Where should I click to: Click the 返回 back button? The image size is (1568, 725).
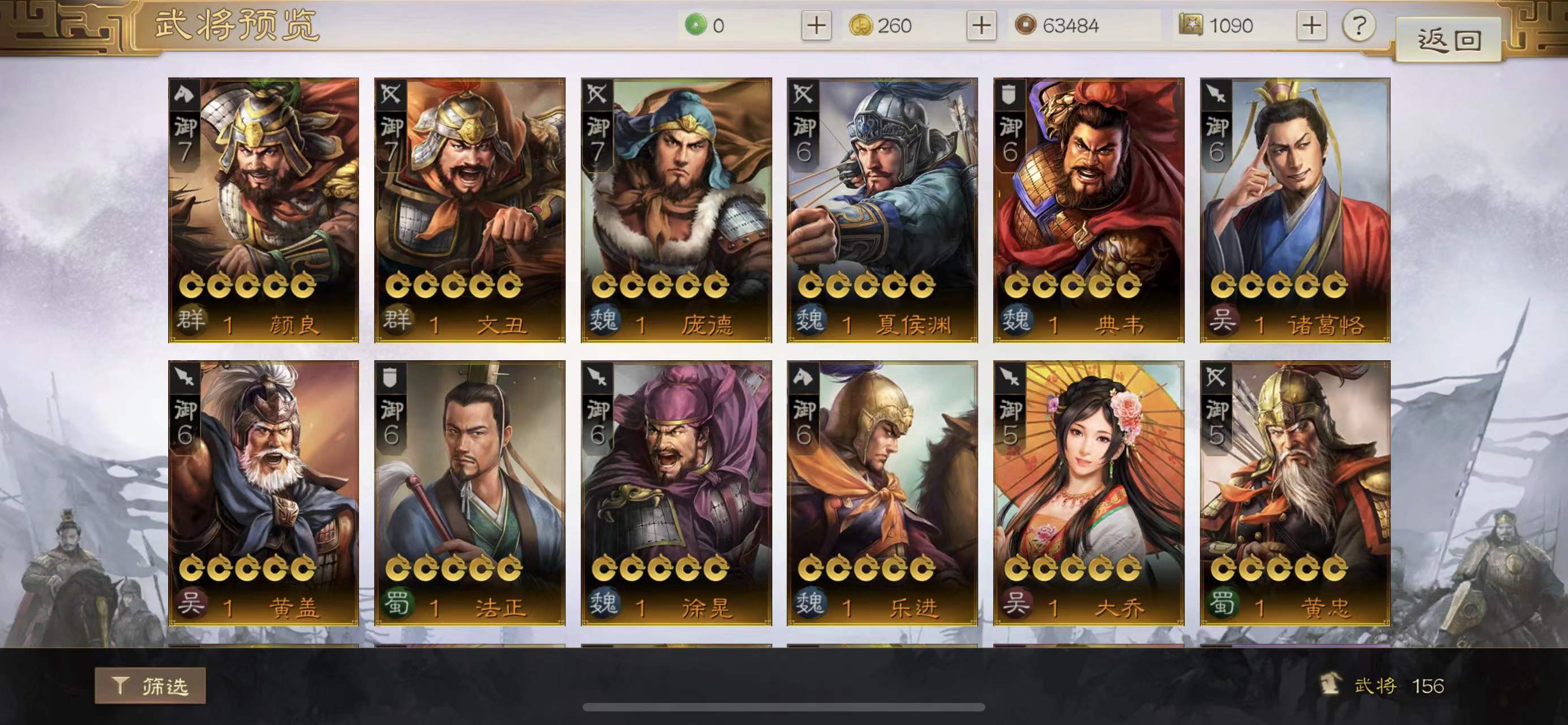(x=1447, y=40)
